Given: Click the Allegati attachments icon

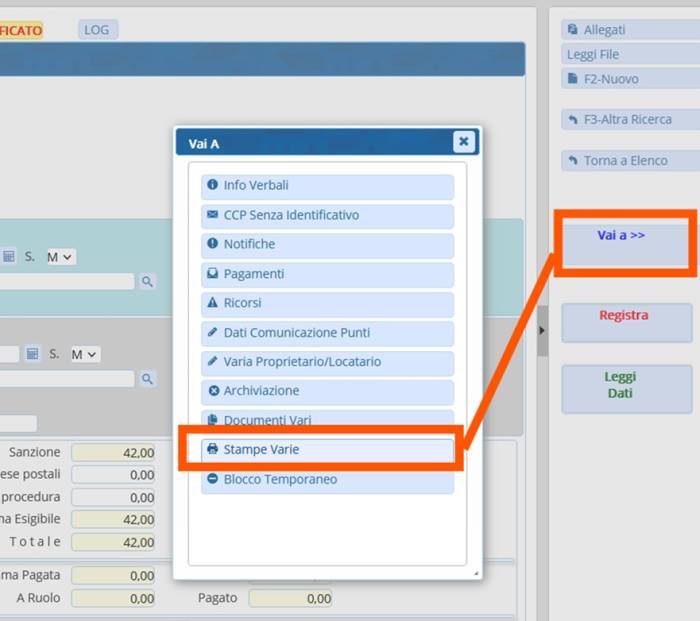Looking at the screenshot, I should click(572, 30).
